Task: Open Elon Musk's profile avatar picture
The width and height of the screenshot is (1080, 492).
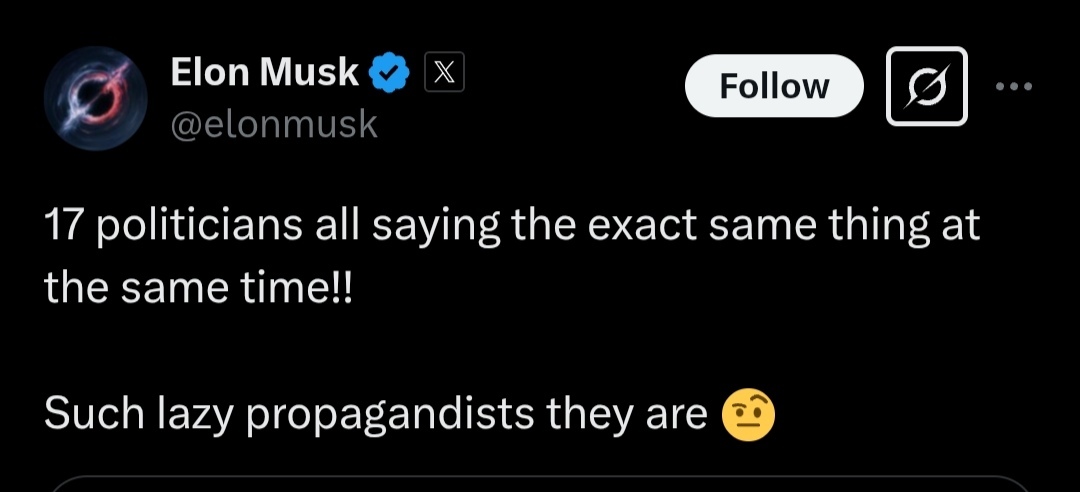Action: click(96, 98)
